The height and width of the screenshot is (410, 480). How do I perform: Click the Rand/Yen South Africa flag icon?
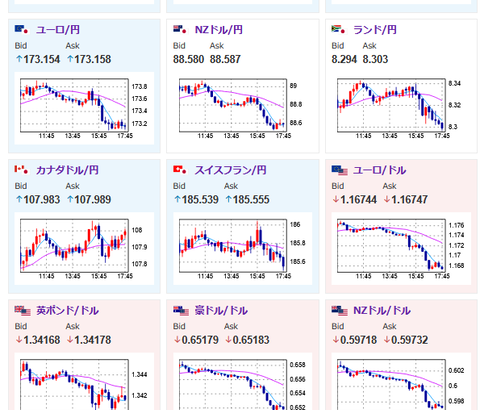(x=339, y=30)
